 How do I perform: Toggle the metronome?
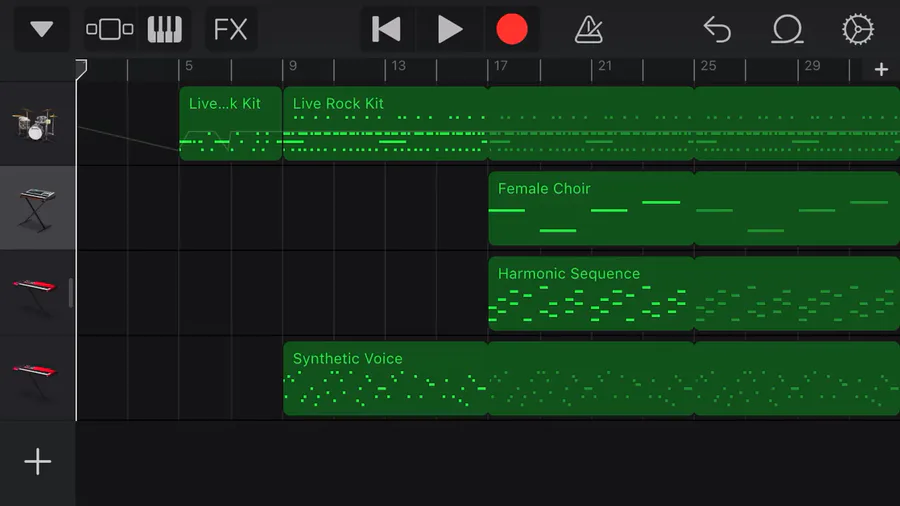(588, 29)
